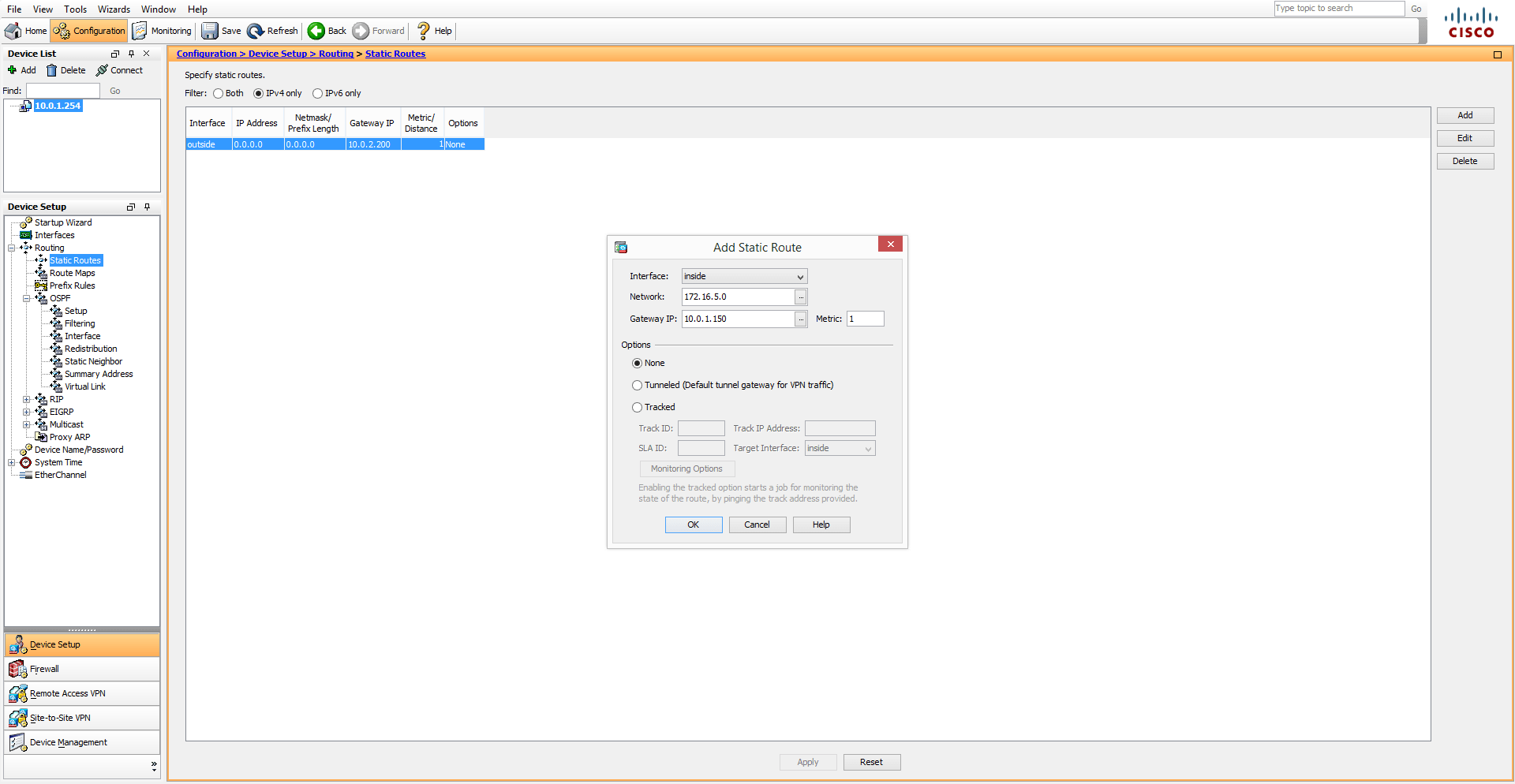Collapse the OSPF tree node
This screenshot has width=1515, height=784.
click(x=27, y=298)
